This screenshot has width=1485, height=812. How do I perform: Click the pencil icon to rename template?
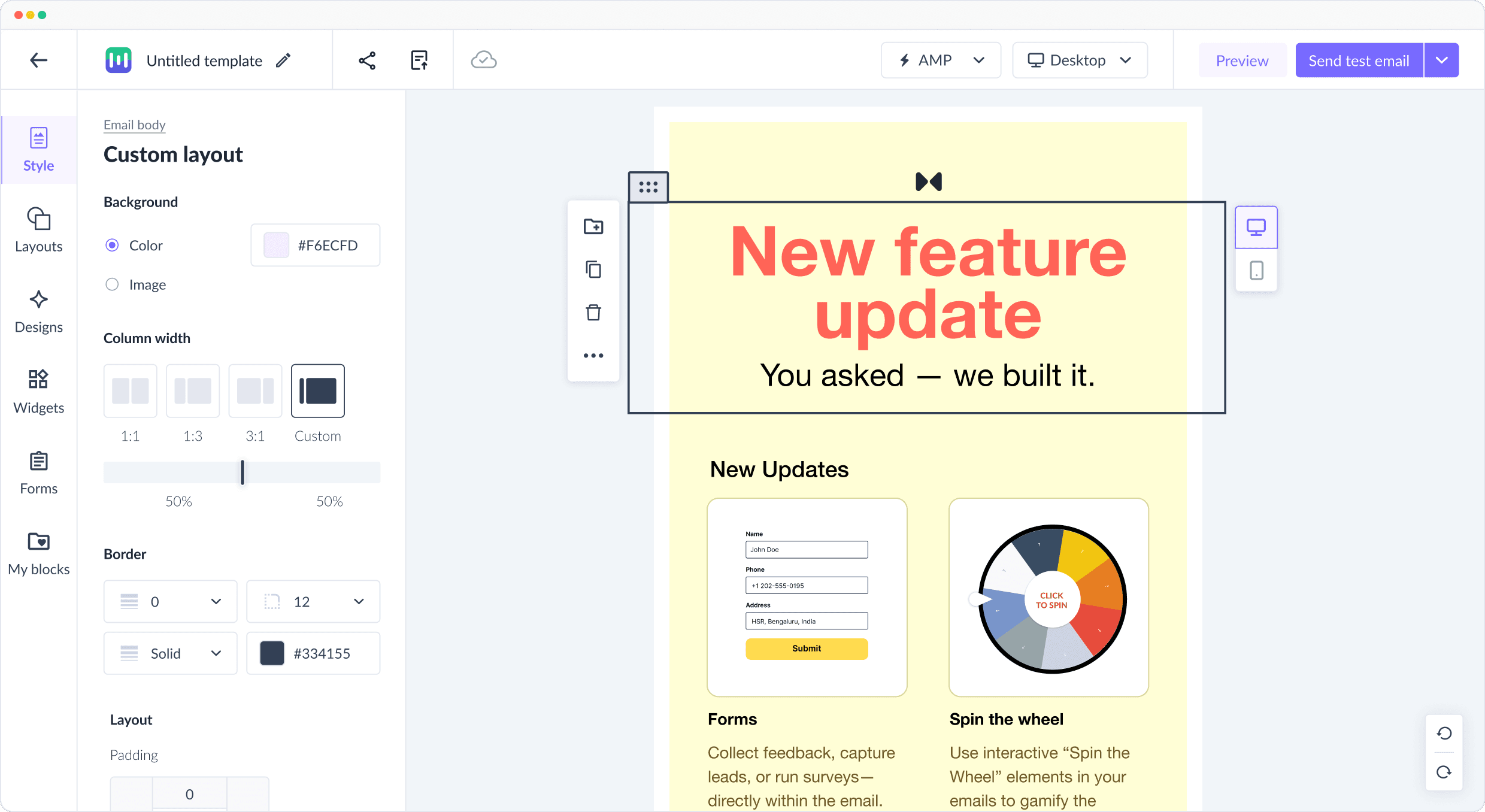pos(283,60)
